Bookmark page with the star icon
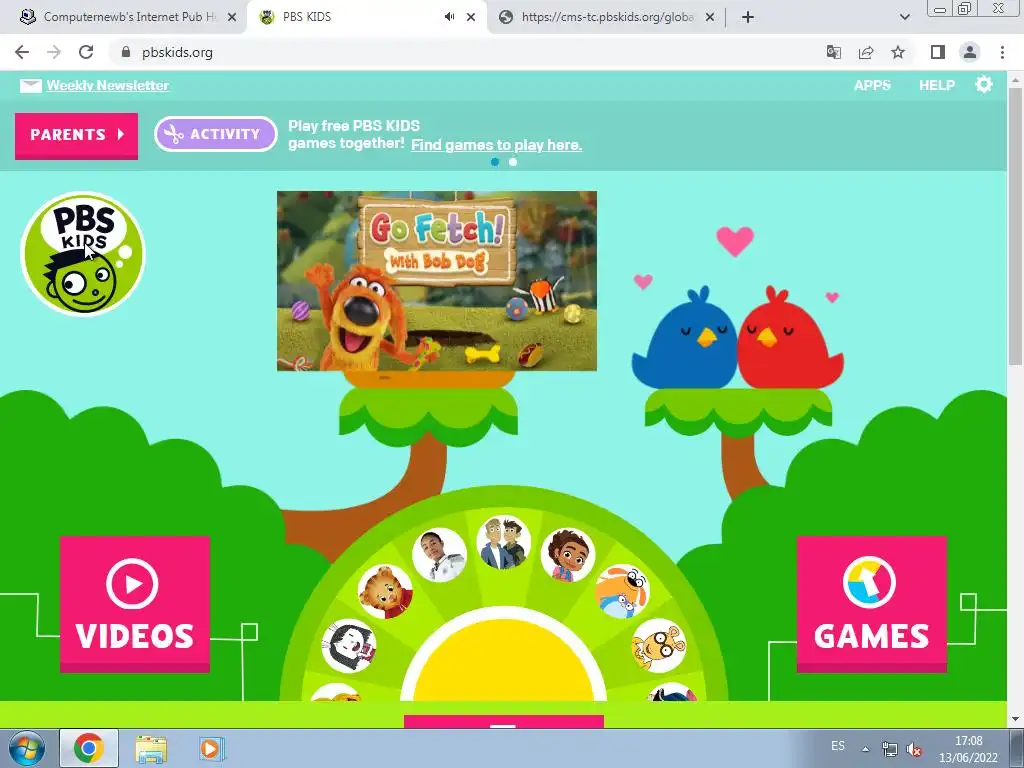Viewport: 1024px width, 768px height. tap(898, 52)
